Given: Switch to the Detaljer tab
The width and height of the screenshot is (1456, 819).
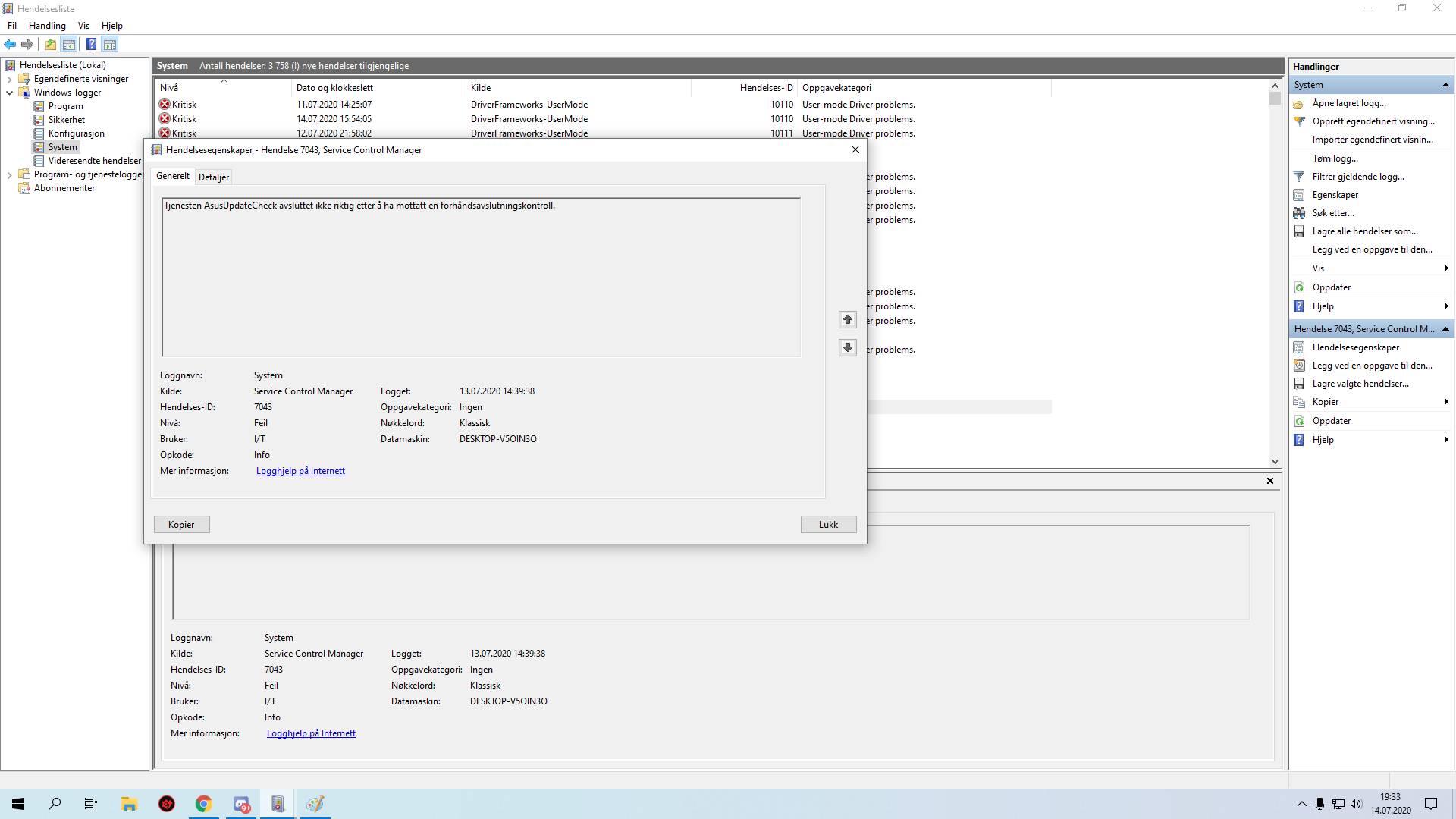Looking at the screenshot, I should point(214,177).
